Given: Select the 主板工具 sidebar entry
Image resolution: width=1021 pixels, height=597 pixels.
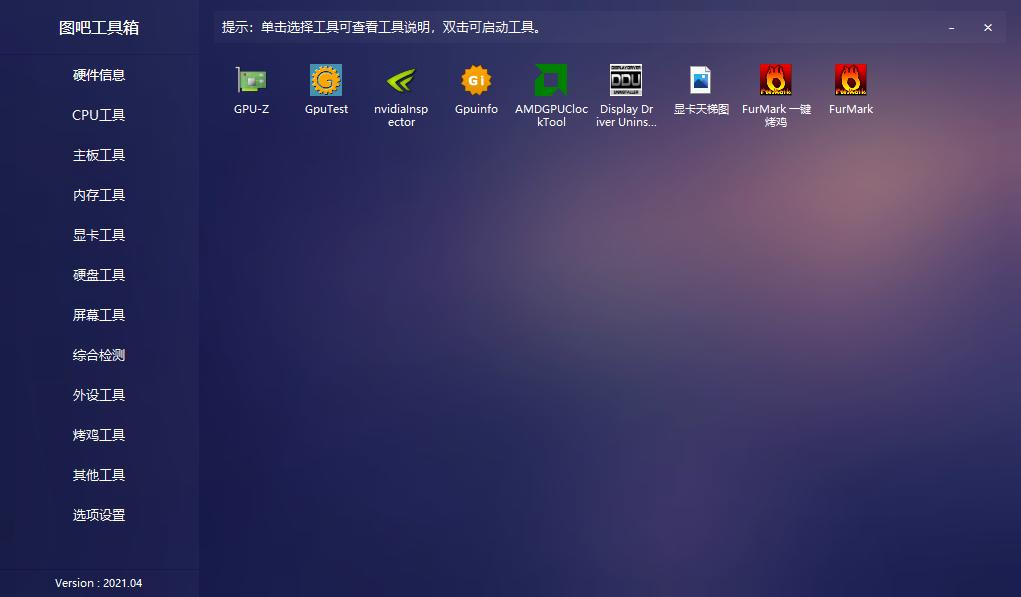Looking at the screenshot, I should [x=99, y=155].
